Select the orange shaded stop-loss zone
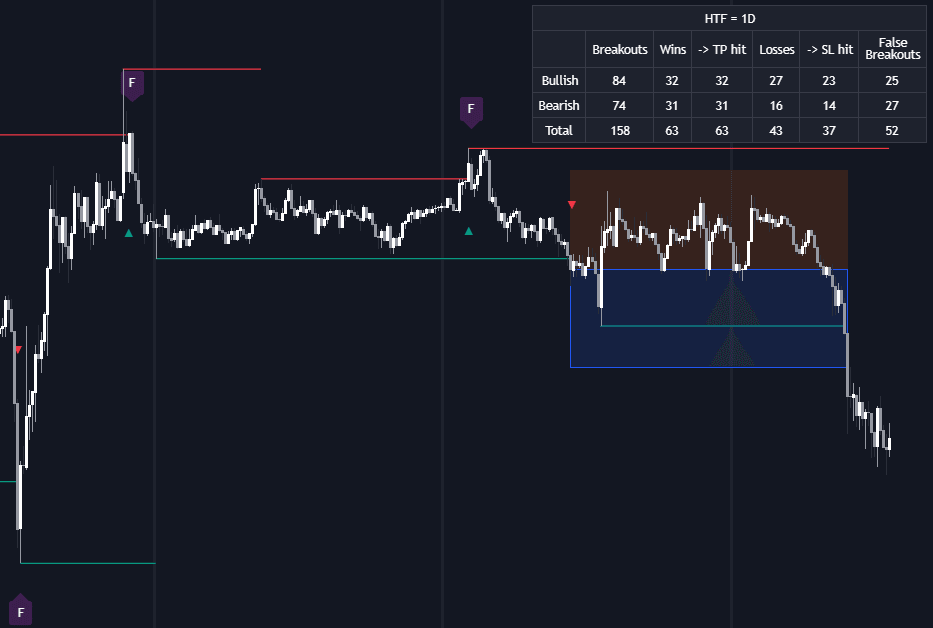The width and height of the screenshot is (933, 628). [709, 220]
